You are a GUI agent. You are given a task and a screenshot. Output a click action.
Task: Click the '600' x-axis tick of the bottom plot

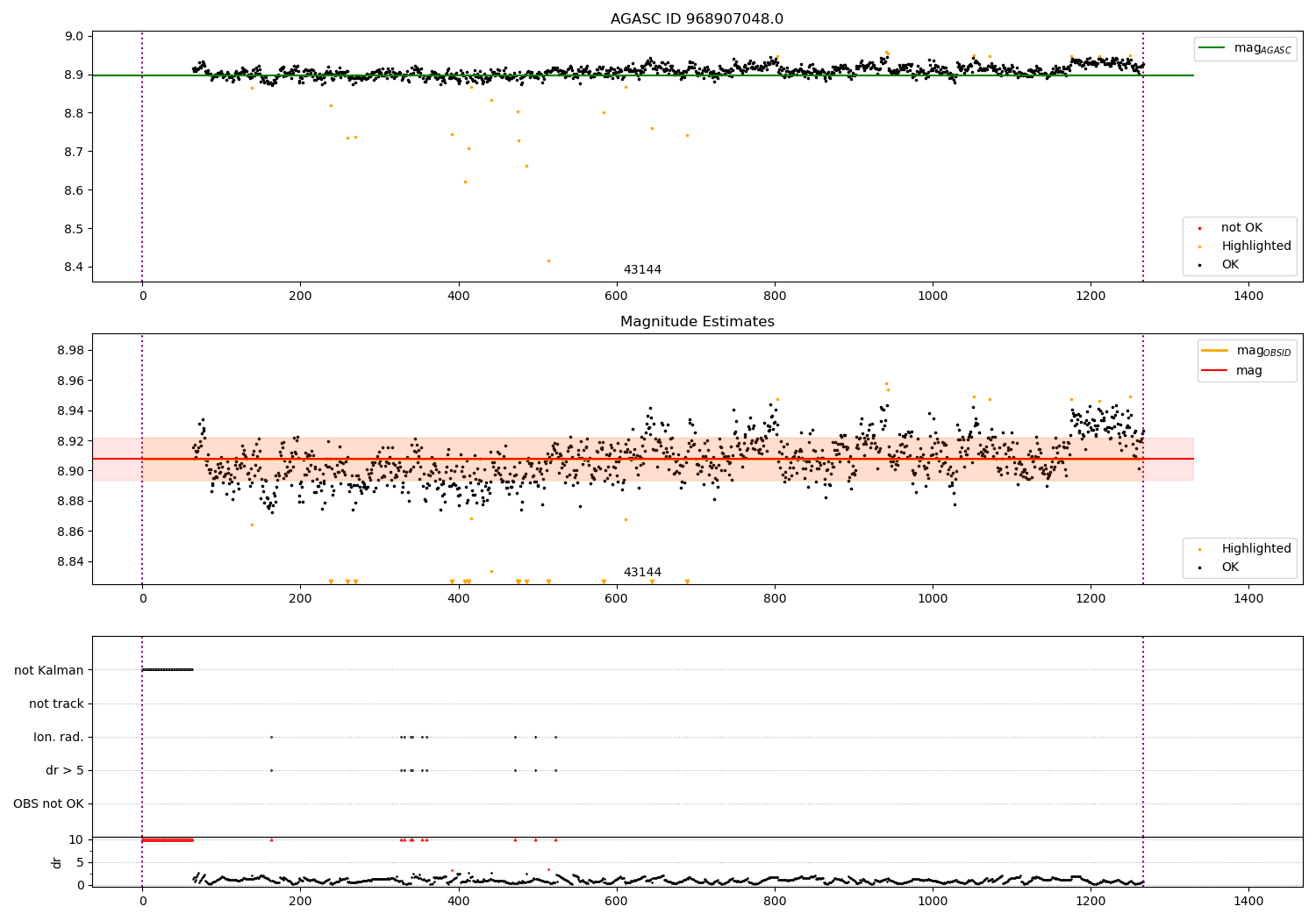[x=617, y=901]
